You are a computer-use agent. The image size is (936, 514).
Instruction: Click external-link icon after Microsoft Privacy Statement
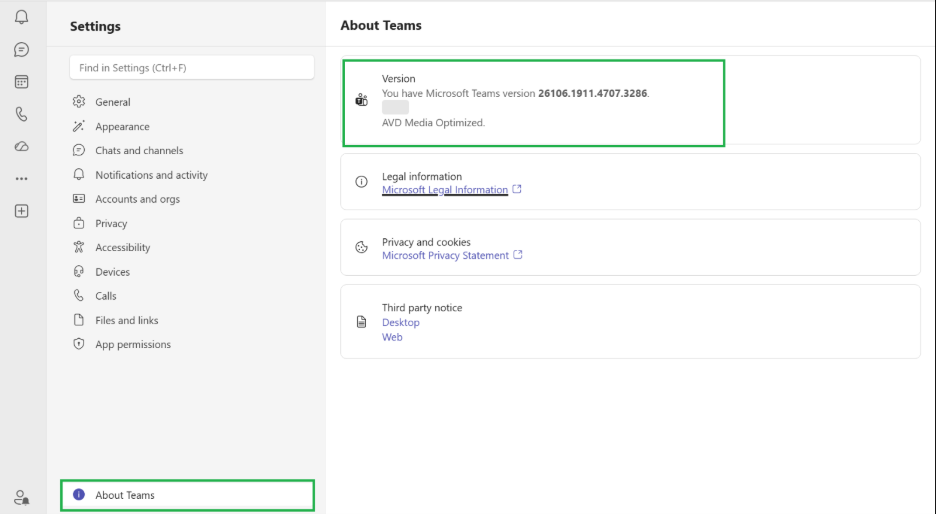point(518,255)
